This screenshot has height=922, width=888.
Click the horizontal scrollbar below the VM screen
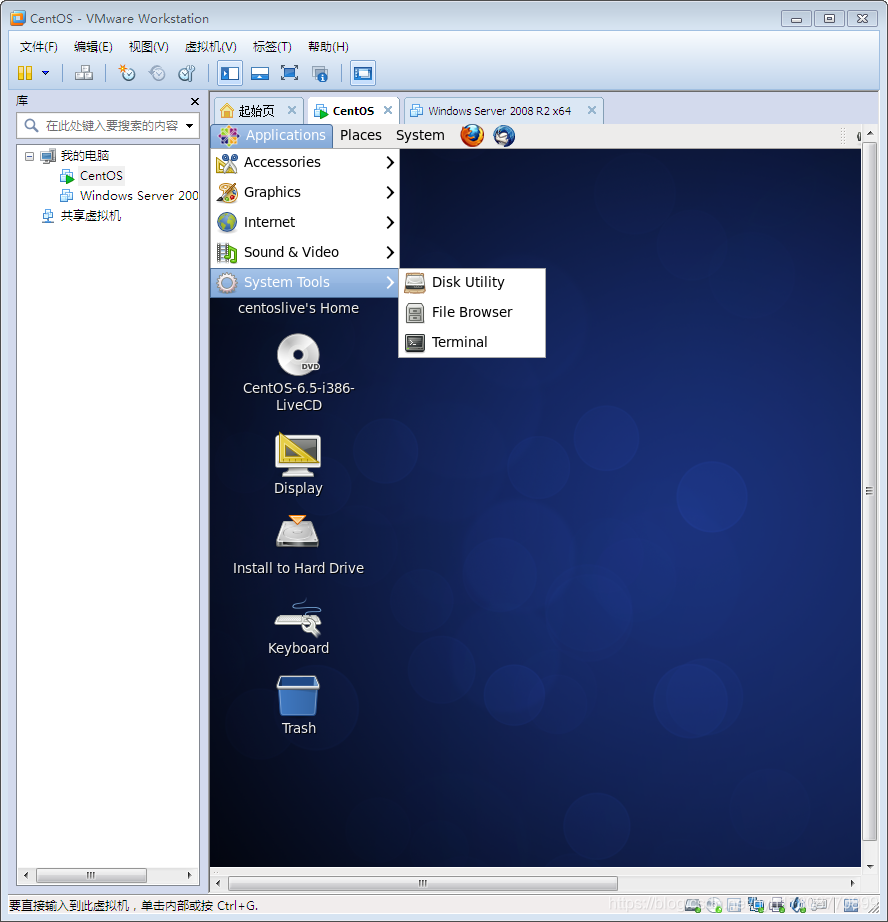(420, 883)
